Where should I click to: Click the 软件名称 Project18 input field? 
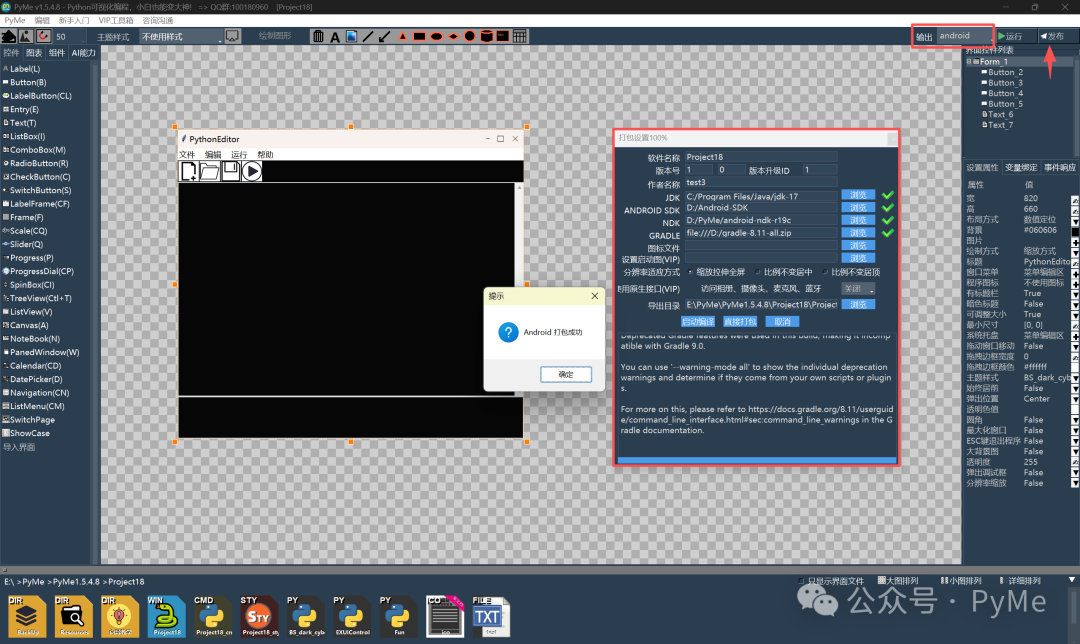761,157
